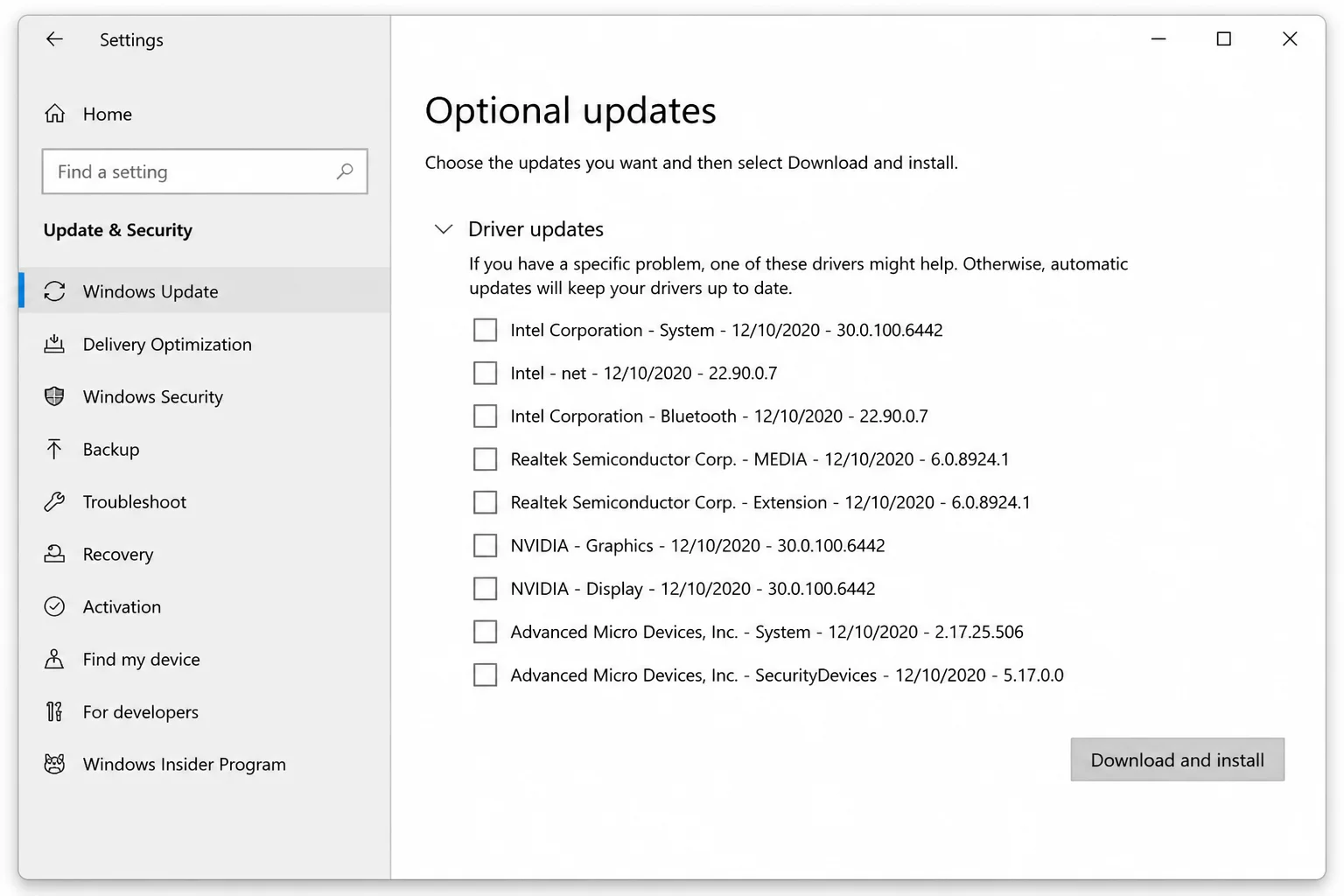1344x896 pixels.
Task: Check NVIDIA Display driver update
Action: pos(485,589)
